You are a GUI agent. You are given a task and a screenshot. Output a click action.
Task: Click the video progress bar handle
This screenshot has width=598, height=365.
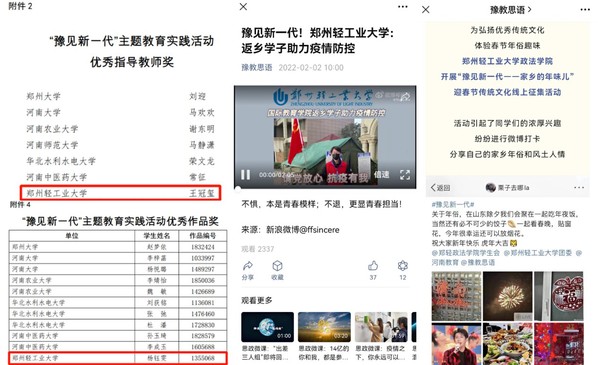click(x=237, y=188)
